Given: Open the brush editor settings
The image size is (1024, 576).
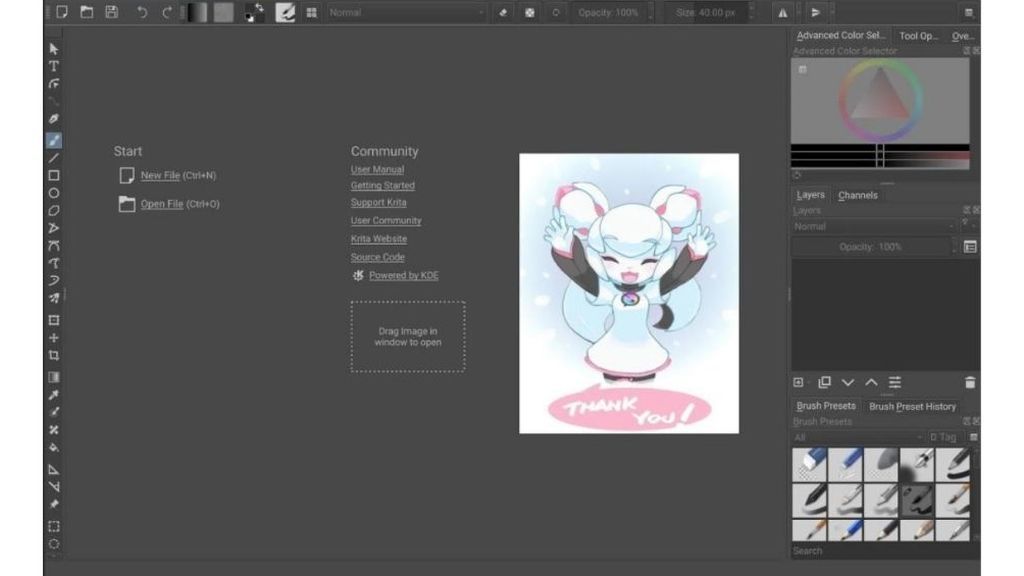Looking at the screenshot, I should [x=285, y=12].
